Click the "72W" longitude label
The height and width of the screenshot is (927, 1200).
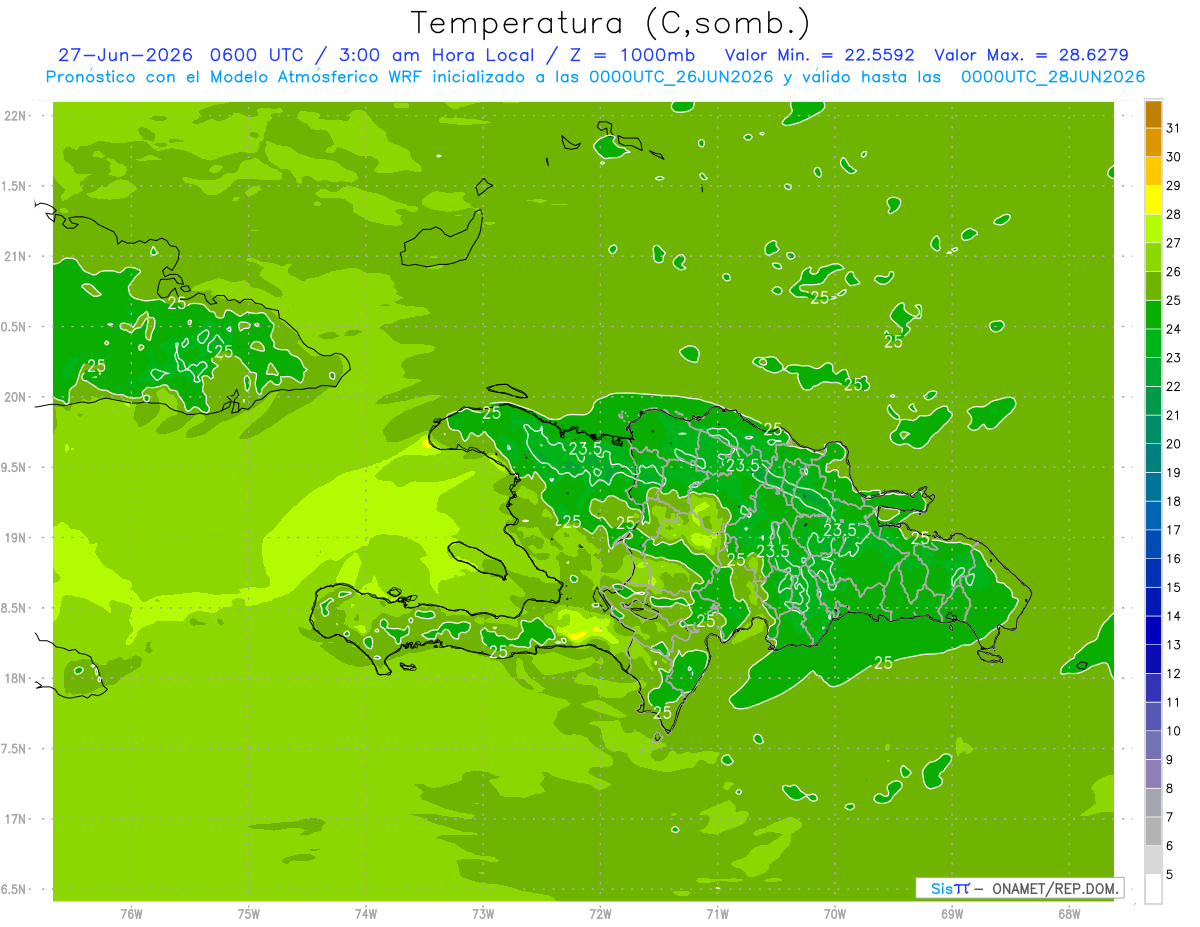(600, 914)
